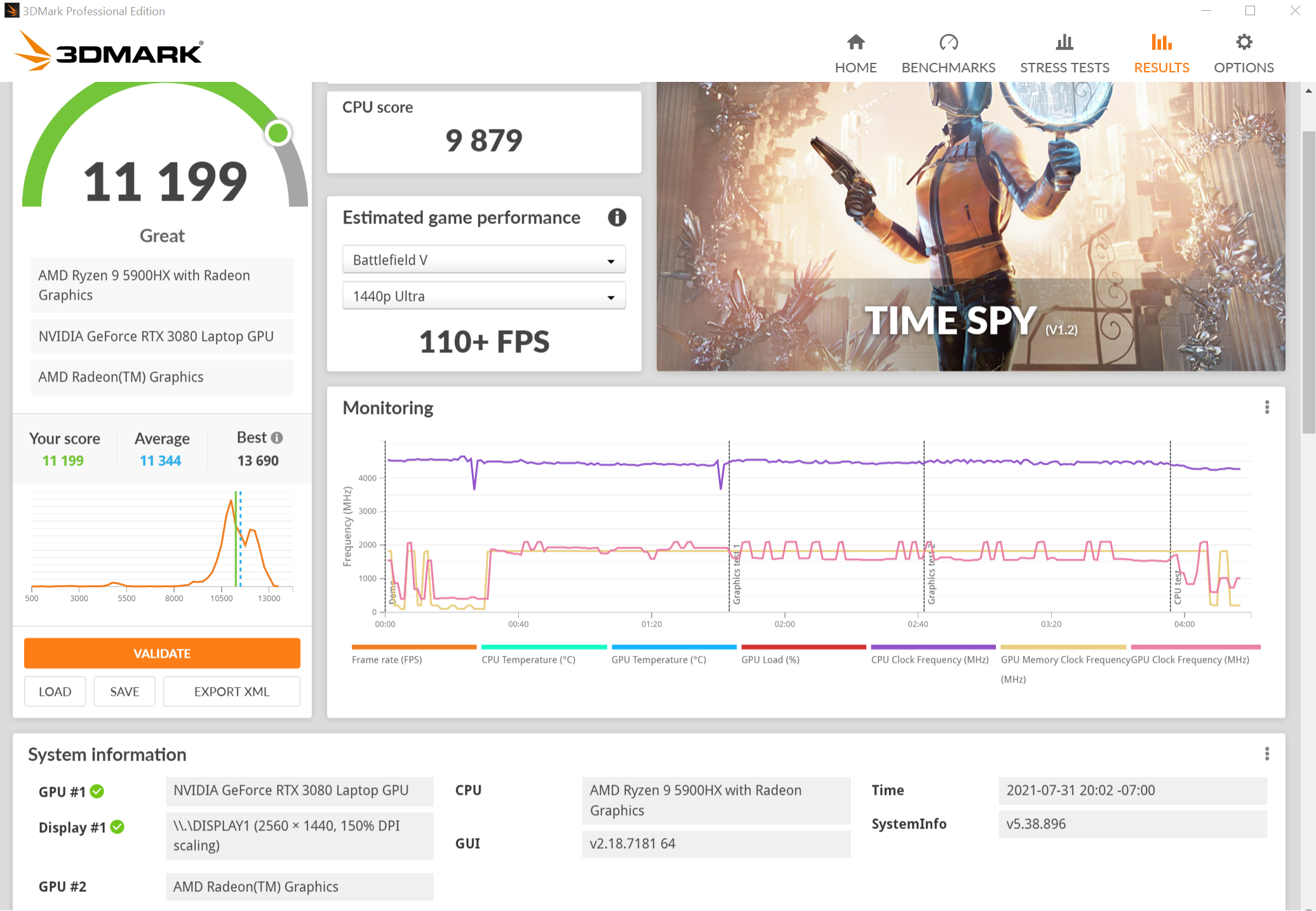
Task: Click the GPU #2 value field
Action: (300, 887)
